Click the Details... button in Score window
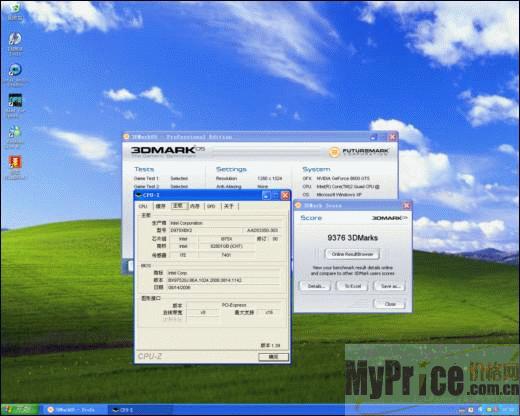Screen dimensions: 520x416 (315, 286)
